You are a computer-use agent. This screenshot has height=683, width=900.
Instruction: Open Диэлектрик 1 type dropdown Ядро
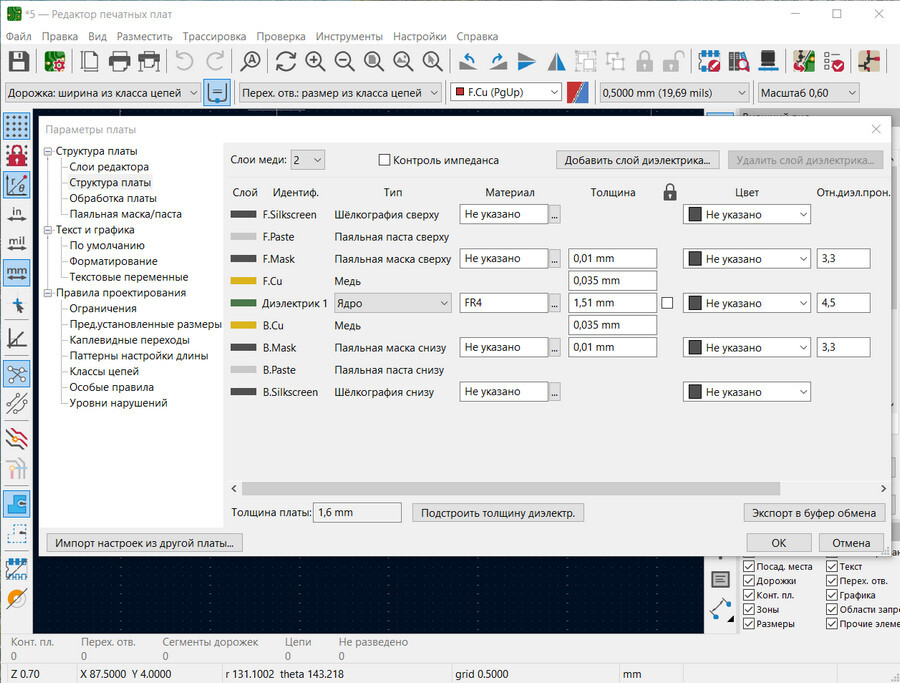[393, 303]
